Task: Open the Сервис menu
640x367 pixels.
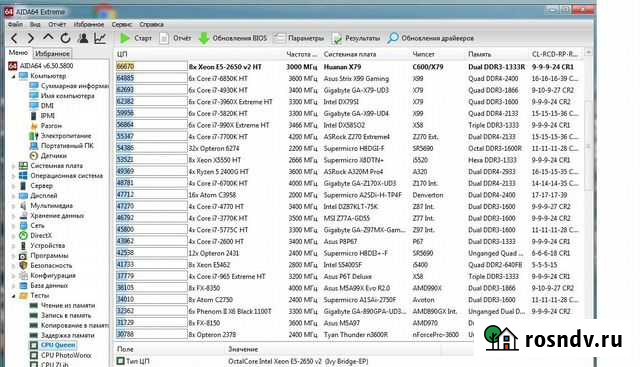Action: (x=121, y=24)
